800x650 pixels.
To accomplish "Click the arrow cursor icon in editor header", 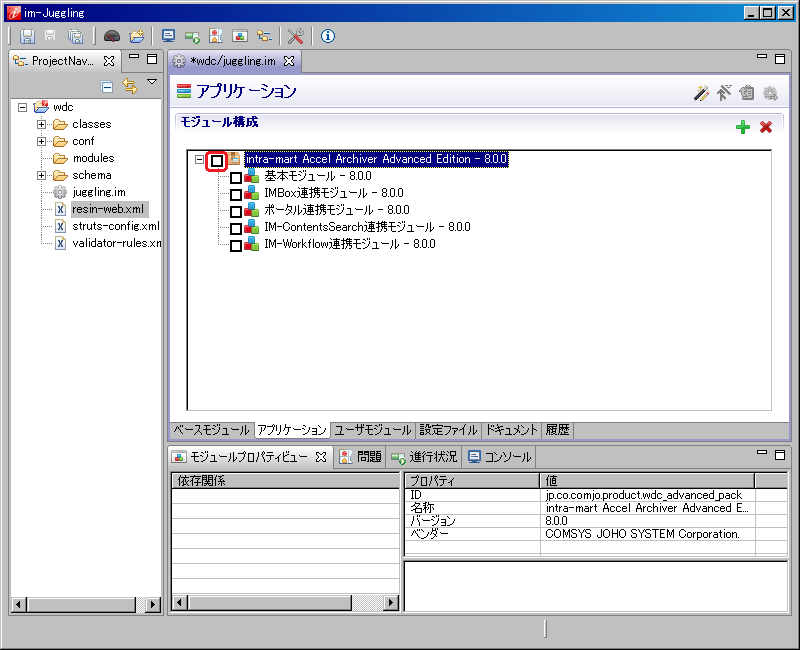I will (x=724, y=93).
